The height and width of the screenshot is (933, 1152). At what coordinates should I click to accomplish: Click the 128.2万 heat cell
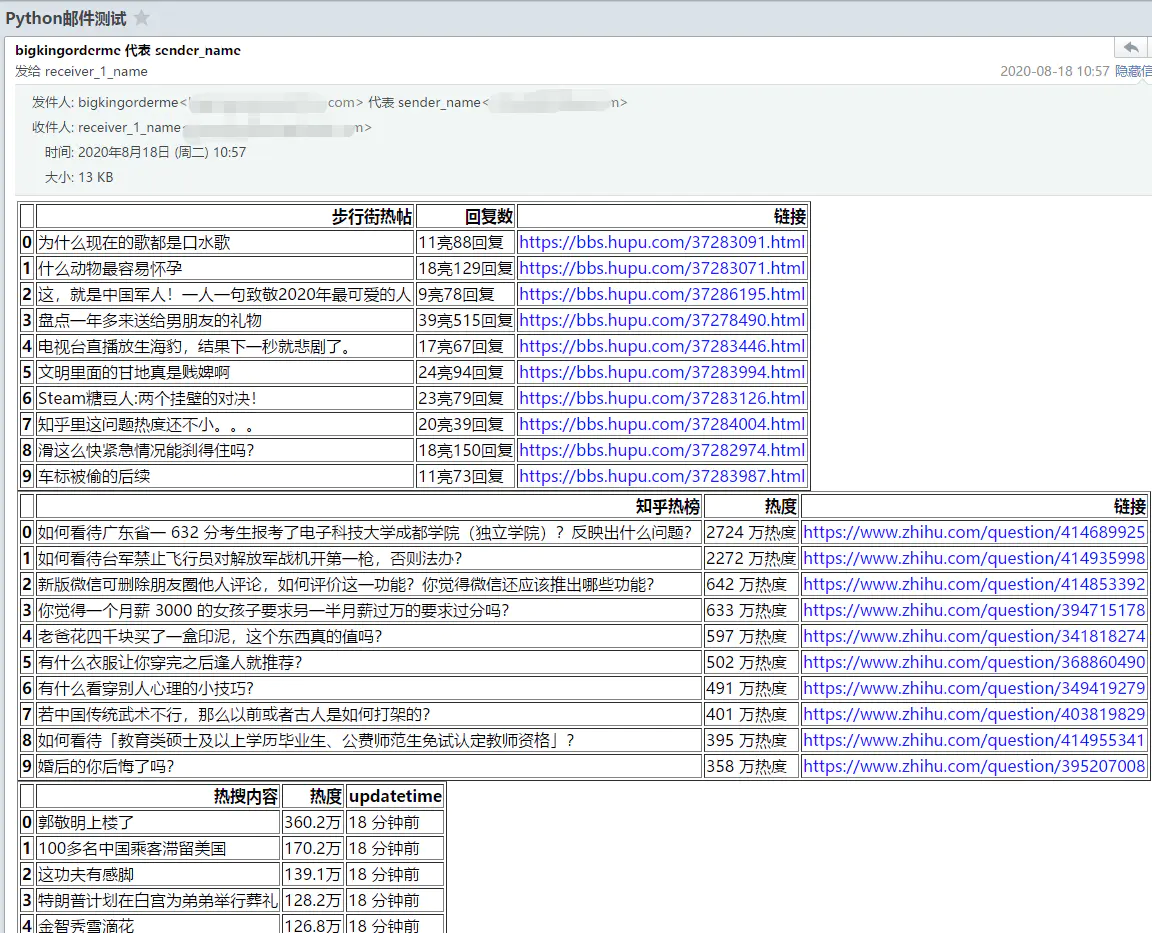coord(312,901)
